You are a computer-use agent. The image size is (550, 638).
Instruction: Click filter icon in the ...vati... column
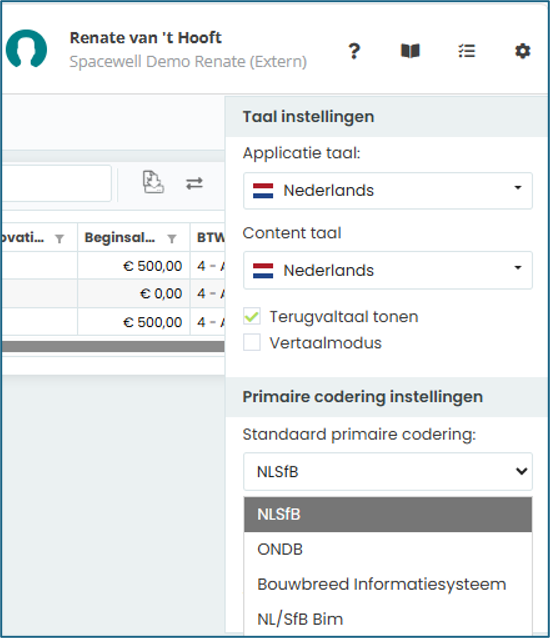point(59,238)
